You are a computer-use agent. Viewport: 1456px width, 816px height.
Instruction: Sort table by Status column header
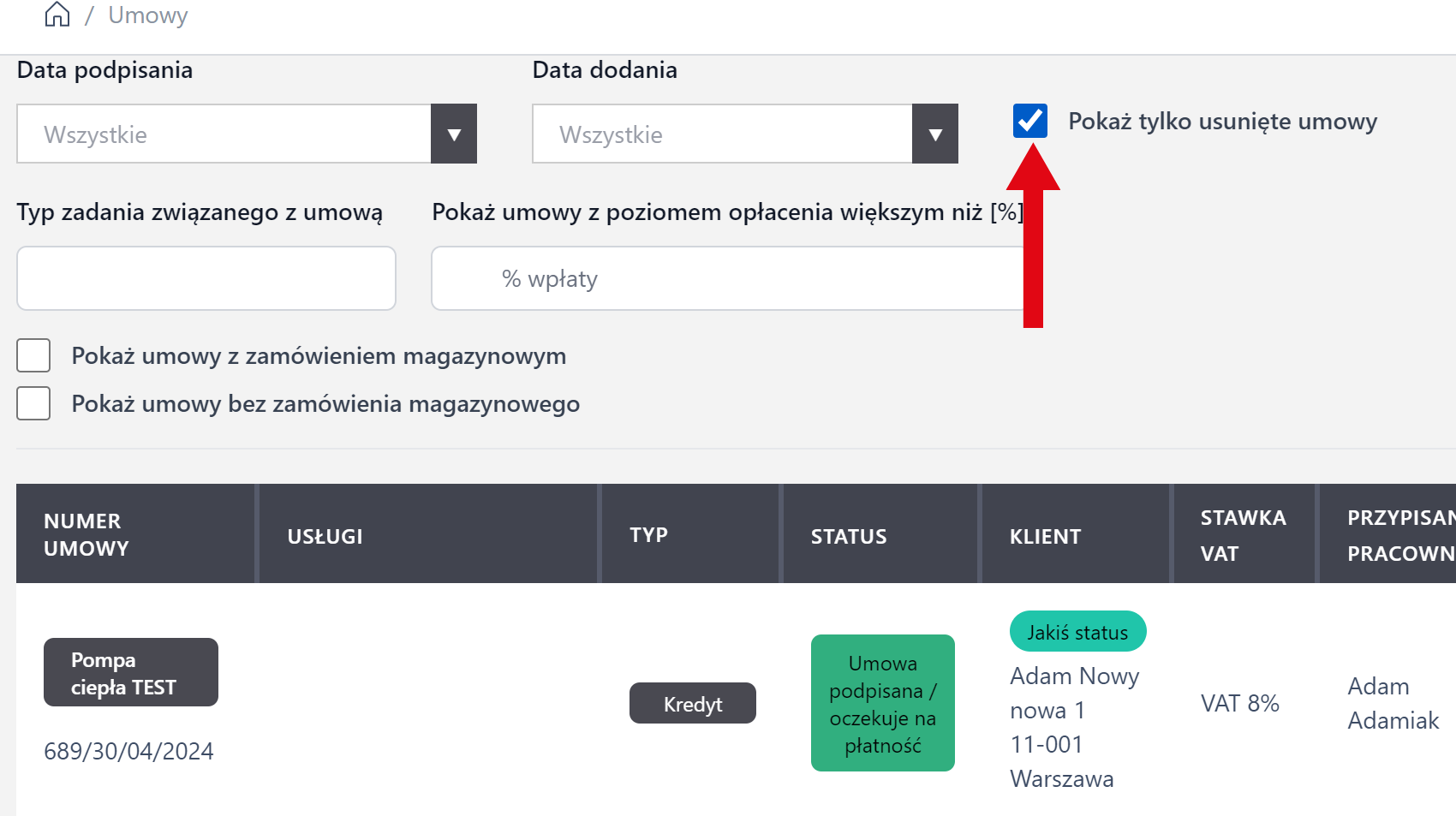[x=848, y=536]
